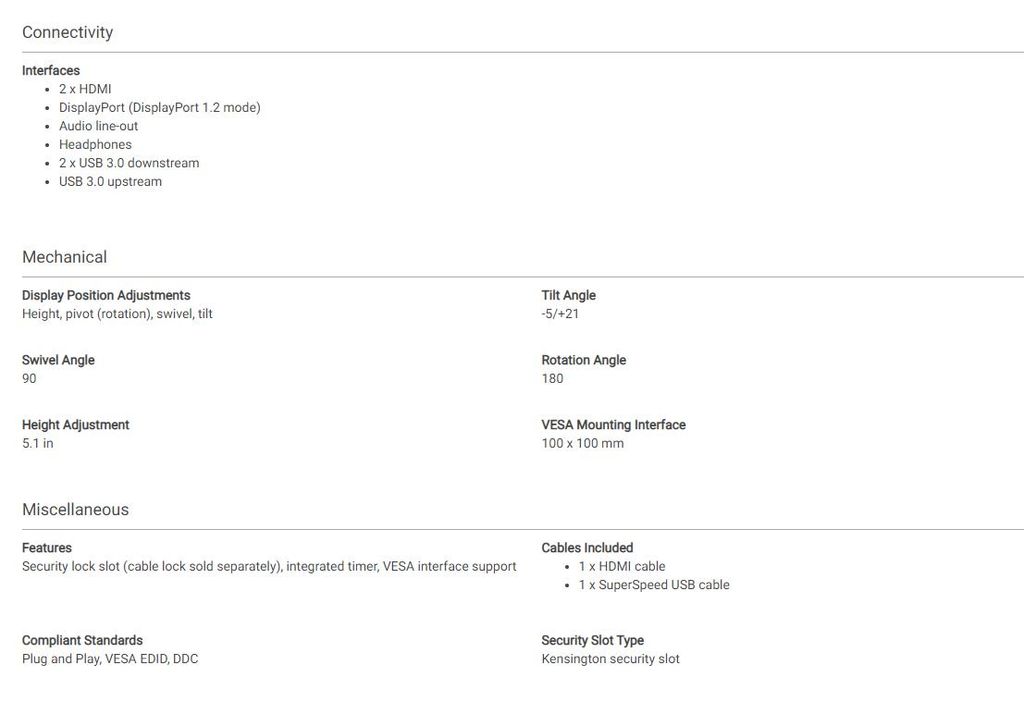The height and width of the screenshot is (701, 1024).
Task: Click the VESA Mounting Interface label
Action: pos(613,425)
